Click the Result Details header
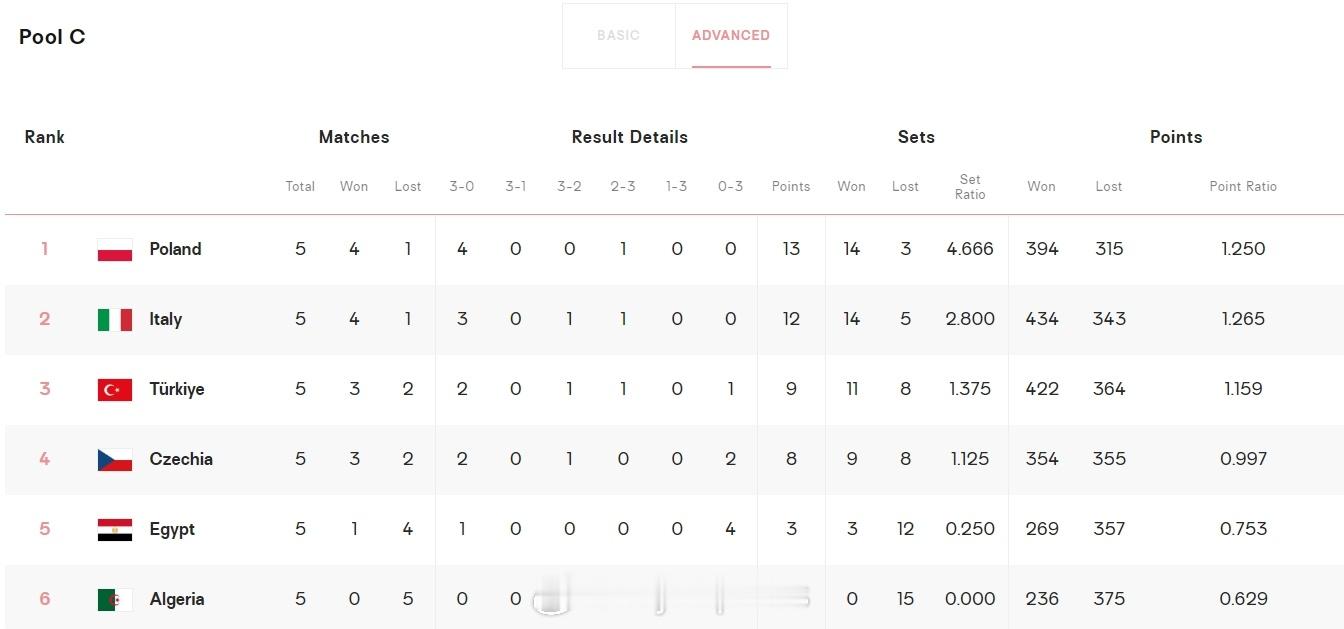 tap(630, 137)
